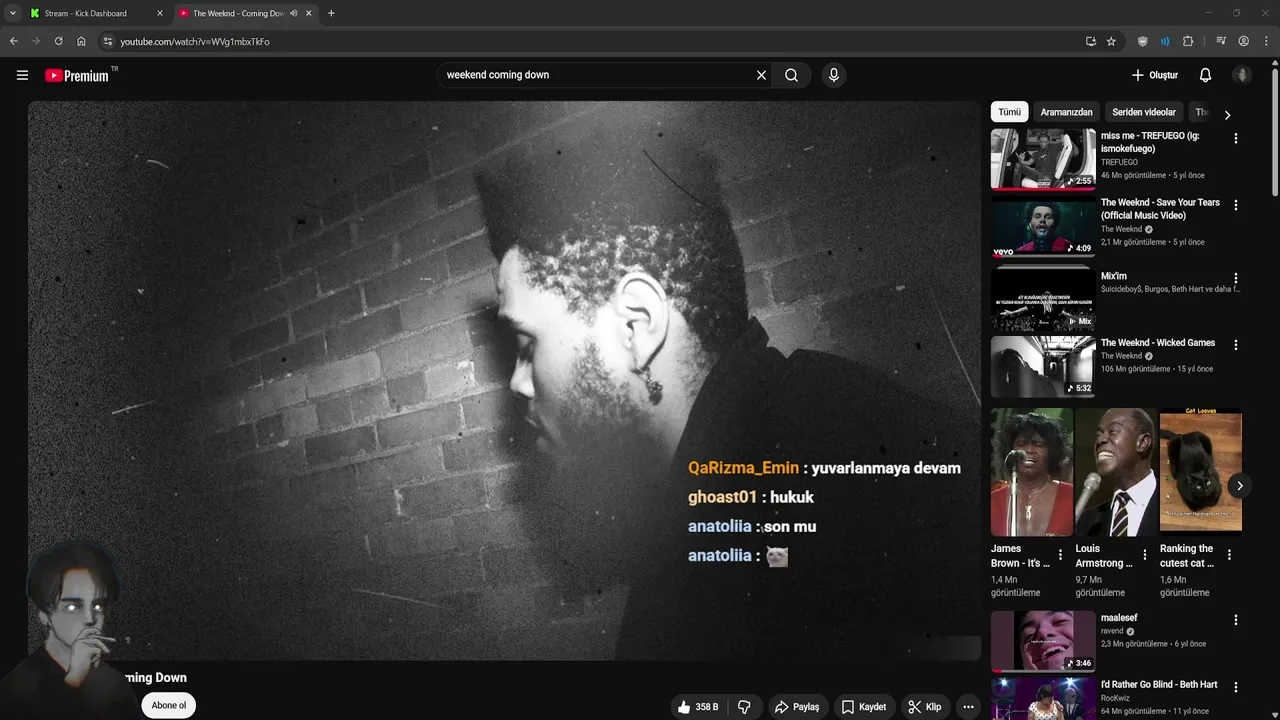Click the Abone ol subscribe button
The height and width of the screenshot is (720, 1280).
pyautogui.click(x=169, y=705)
